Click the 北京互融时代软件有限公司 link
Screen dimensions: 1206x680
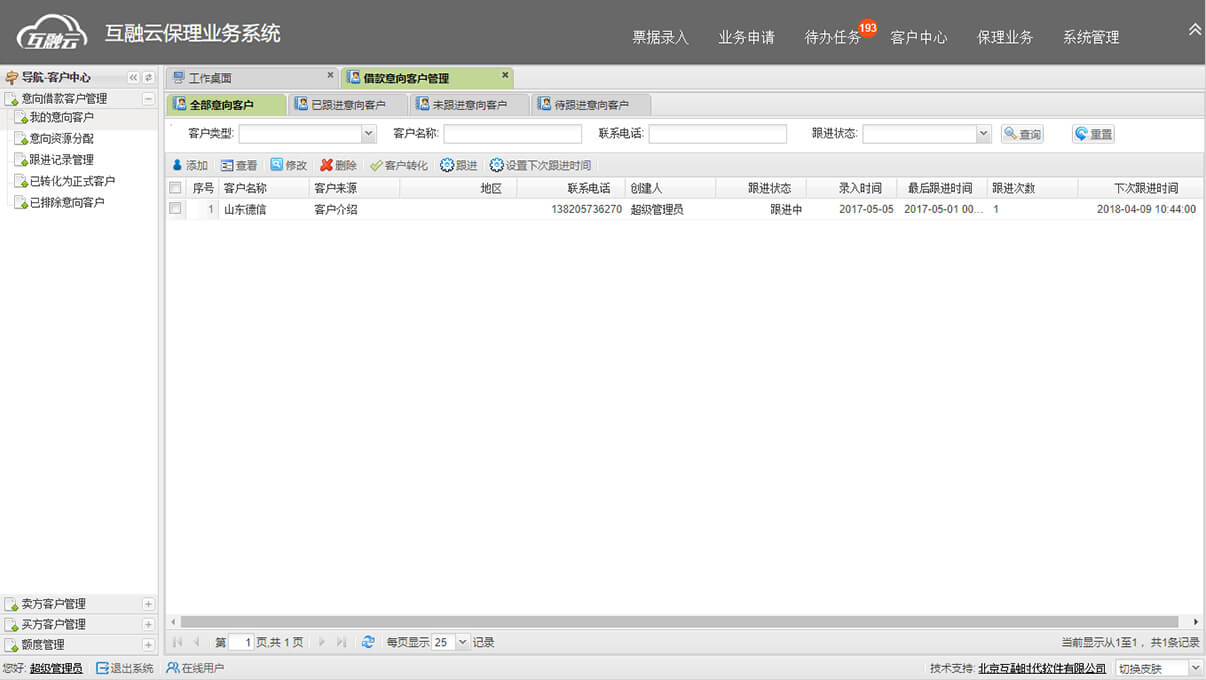(1041, 668)
